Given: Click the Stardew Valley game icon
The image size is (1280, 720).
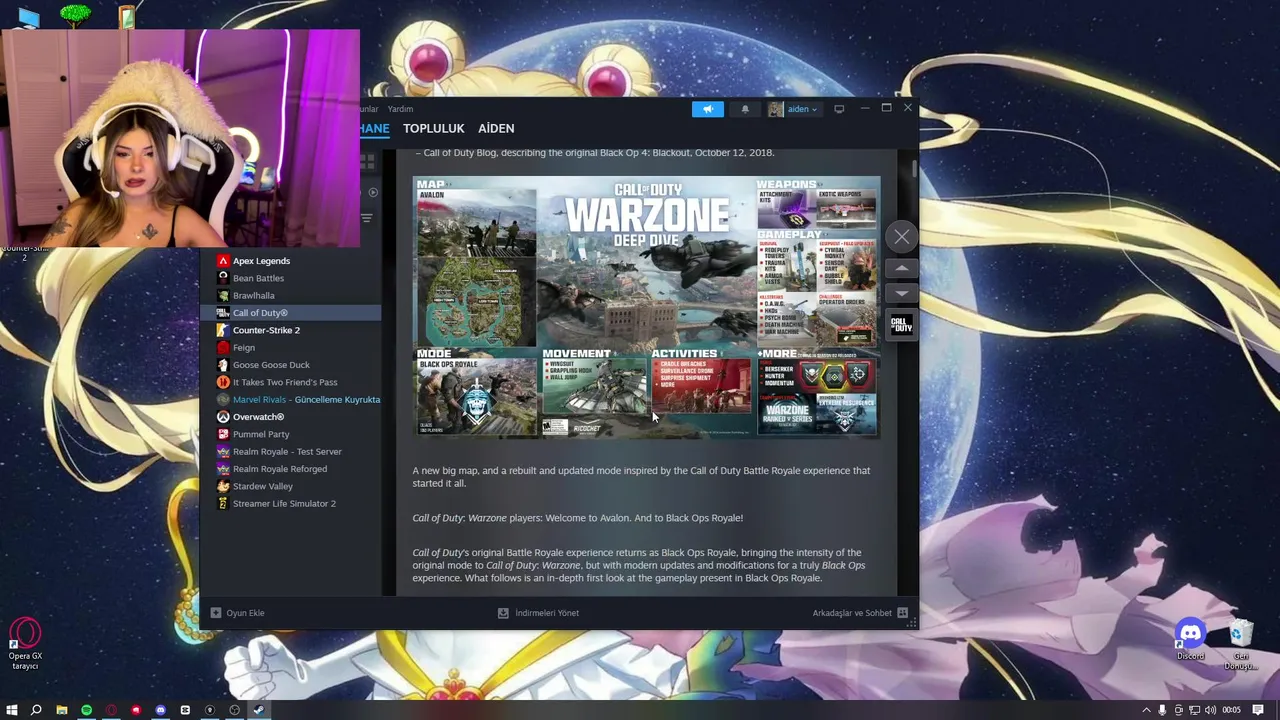Looking at the screenshot, I should pyautogui.click(x=223, y=486).
